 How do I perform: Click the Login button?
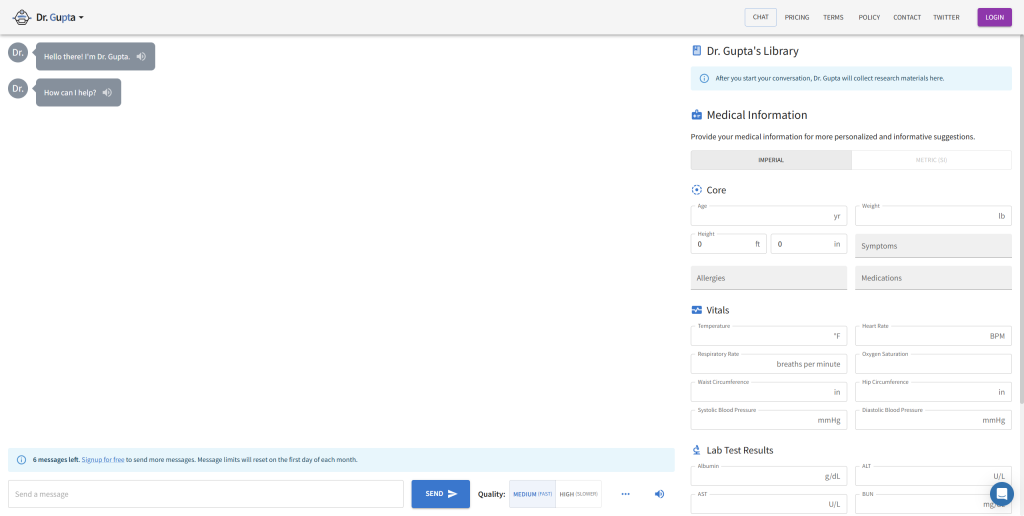[995, 18]
